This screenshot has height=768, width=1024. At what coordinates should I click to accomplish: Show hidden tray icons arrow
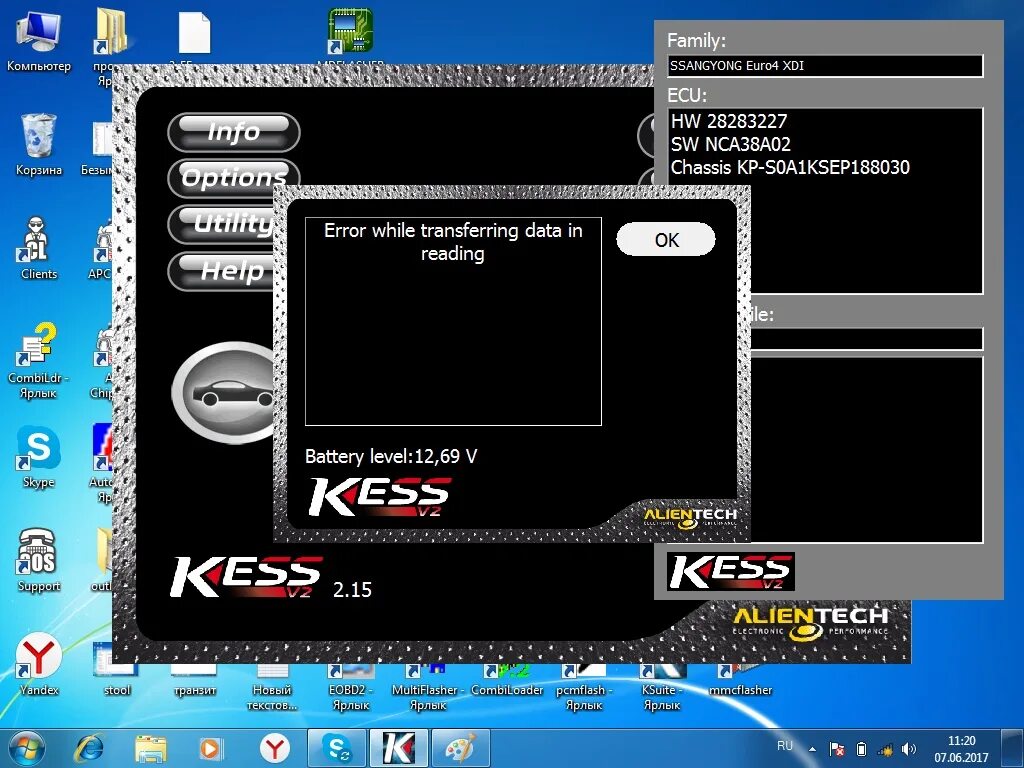(x=812, y=749)
